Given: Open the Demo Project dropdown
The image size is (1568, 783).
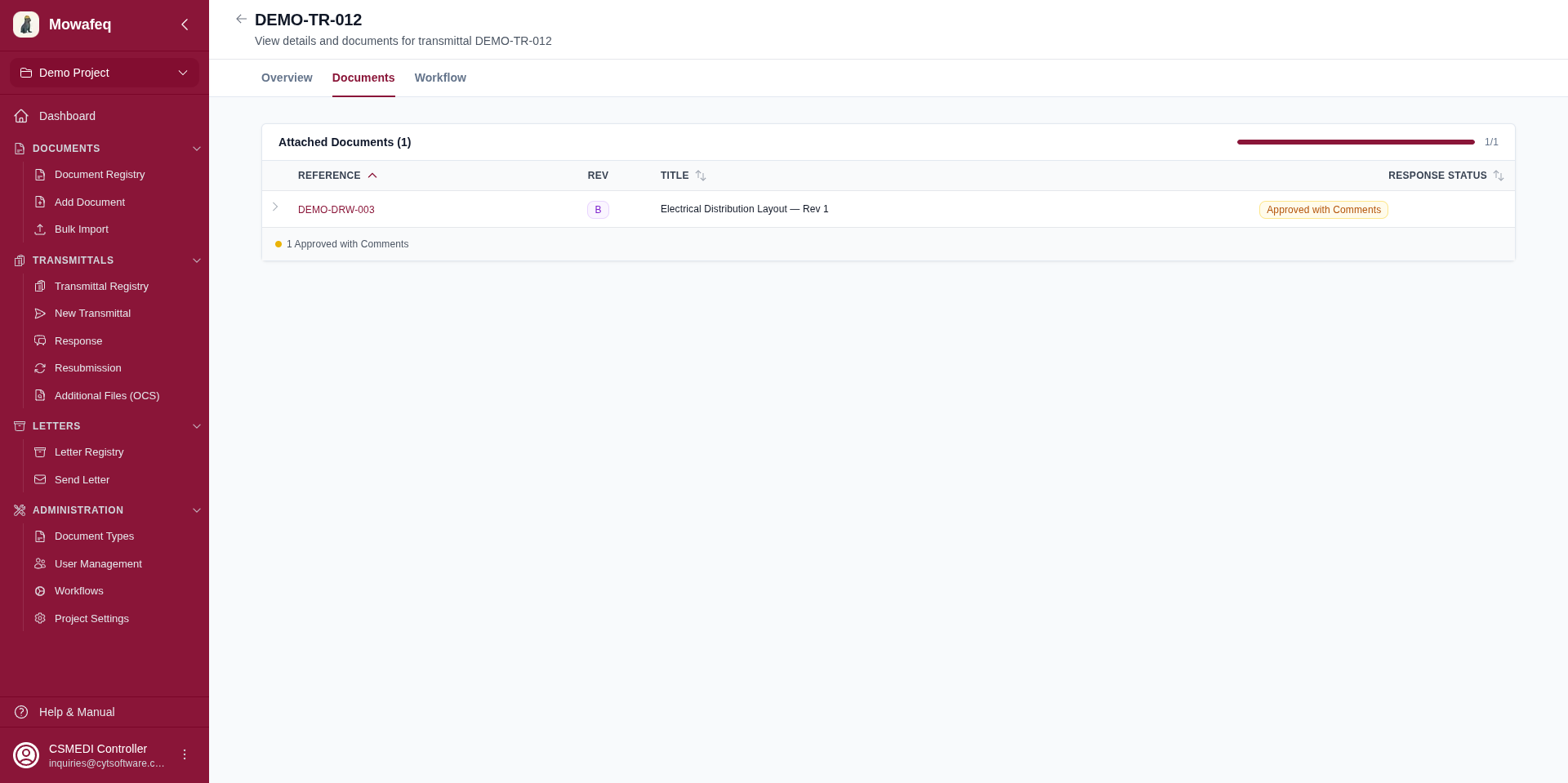Looking at the screenshot, I should pos(105,73).
